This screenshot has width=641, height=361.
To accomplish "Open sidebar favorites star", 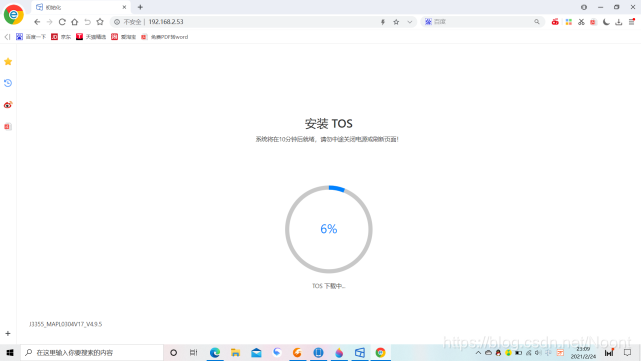I will [8, 62].
